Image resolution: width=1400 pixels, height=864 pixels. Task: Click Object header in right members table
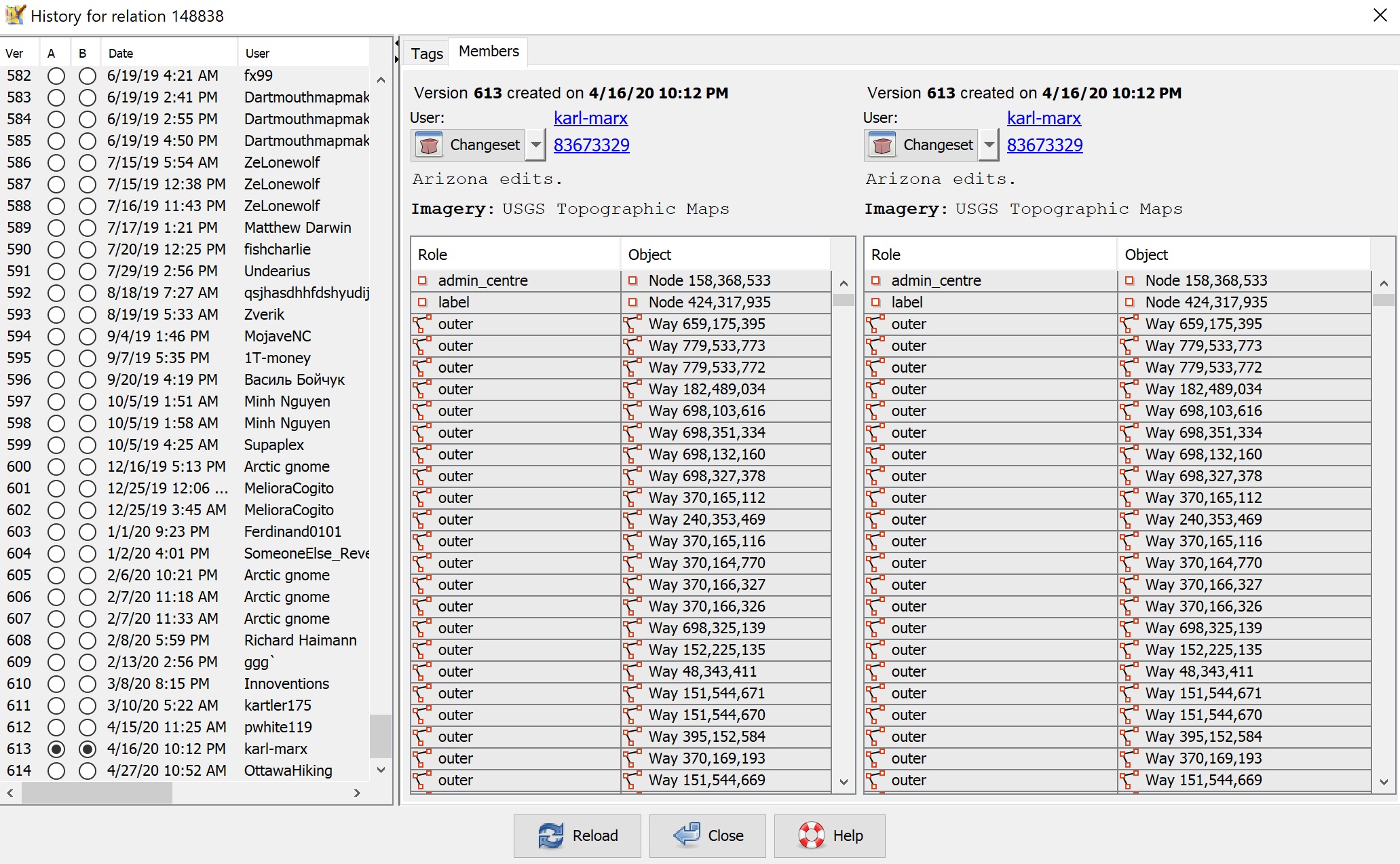pyautogui.click(x=1243, y=255)
